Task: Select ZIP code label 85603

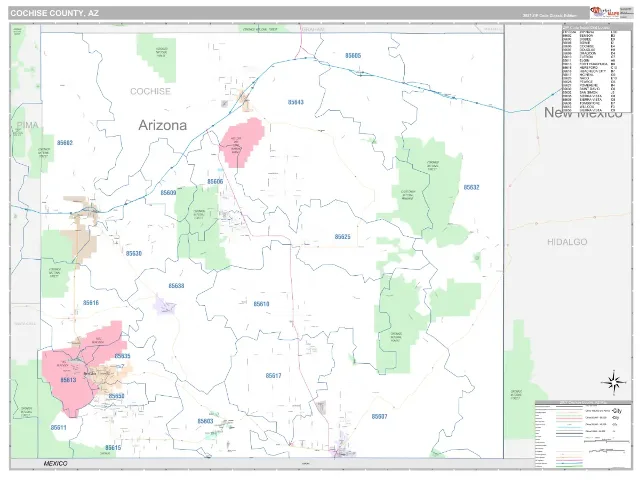Action: click(x=205, y=421)
